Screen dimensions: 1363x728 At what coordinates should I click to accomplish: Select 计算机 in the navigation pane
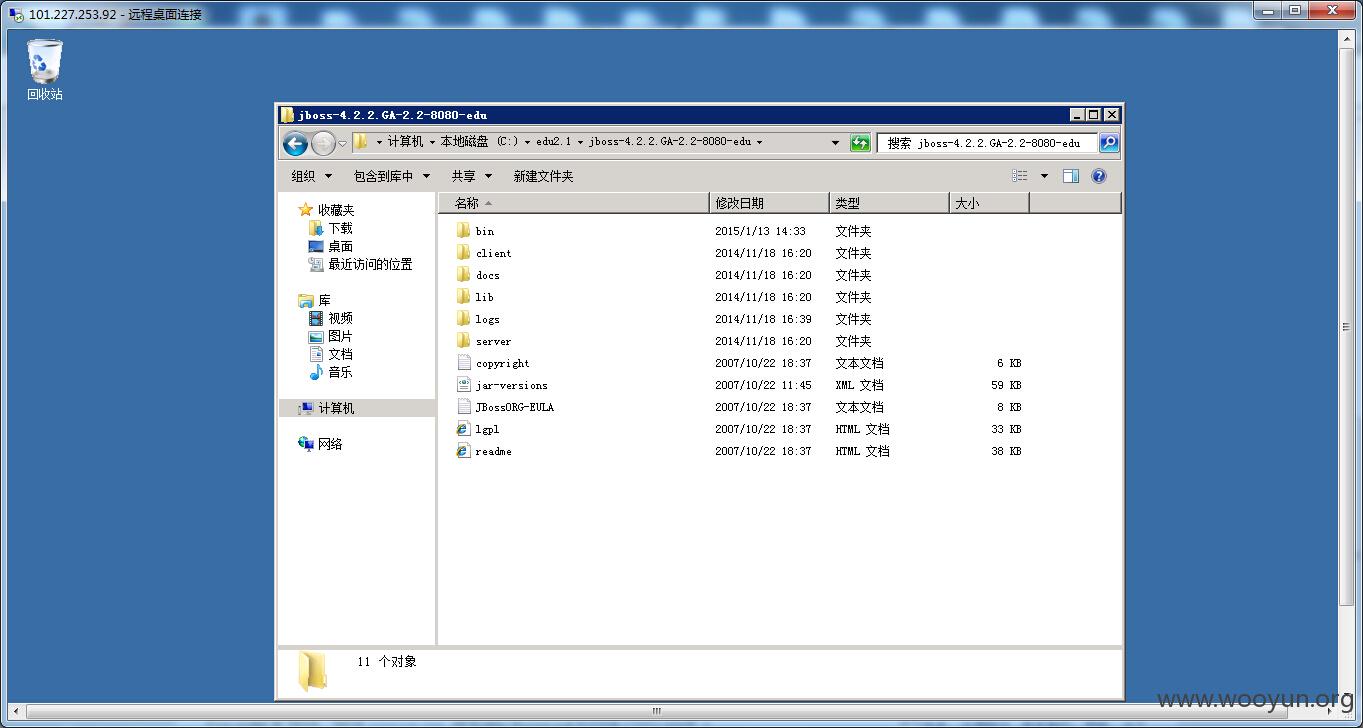click(x=336, y=408)
